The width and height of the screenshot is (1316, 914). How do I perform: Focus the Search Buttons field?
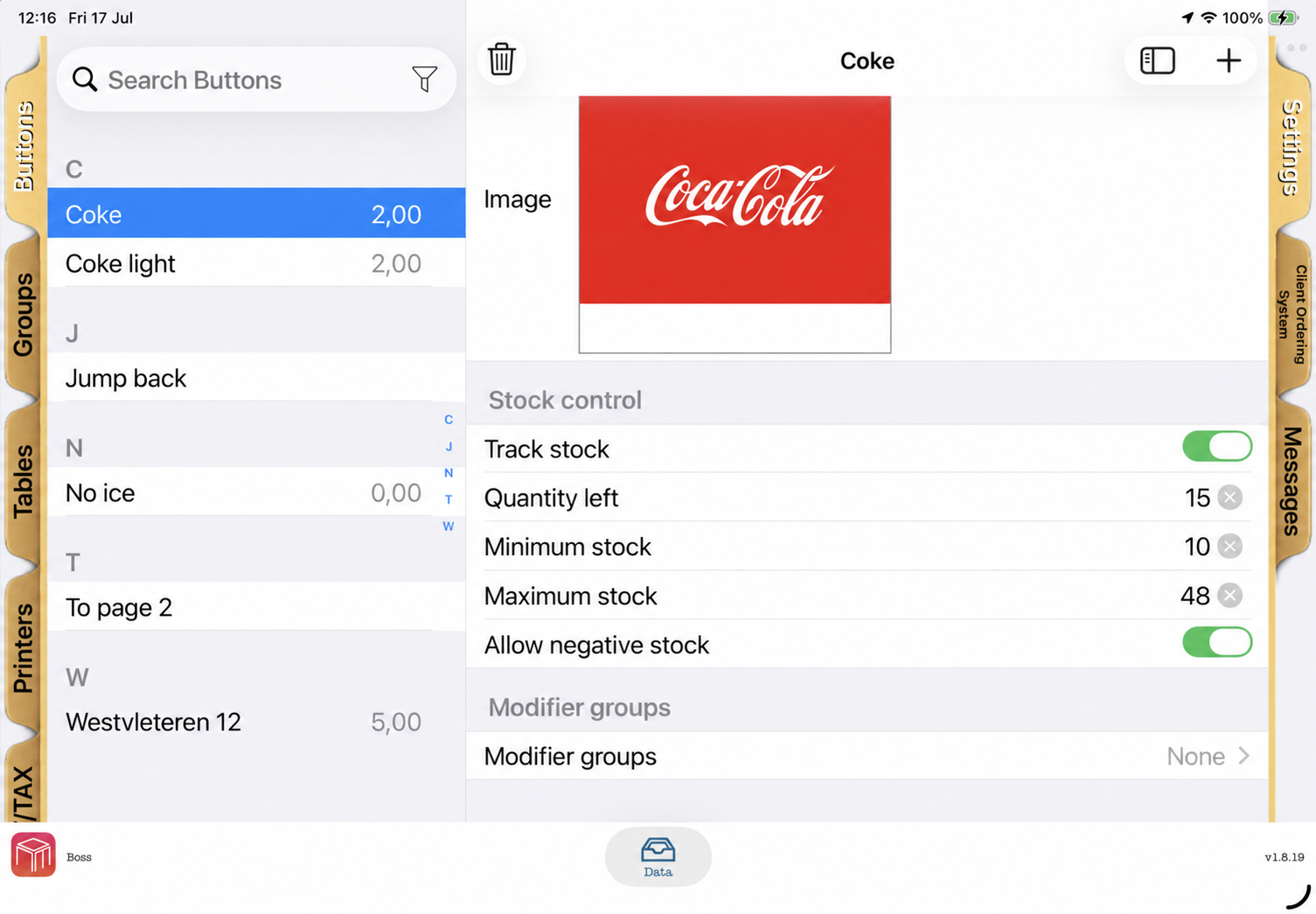256,80
